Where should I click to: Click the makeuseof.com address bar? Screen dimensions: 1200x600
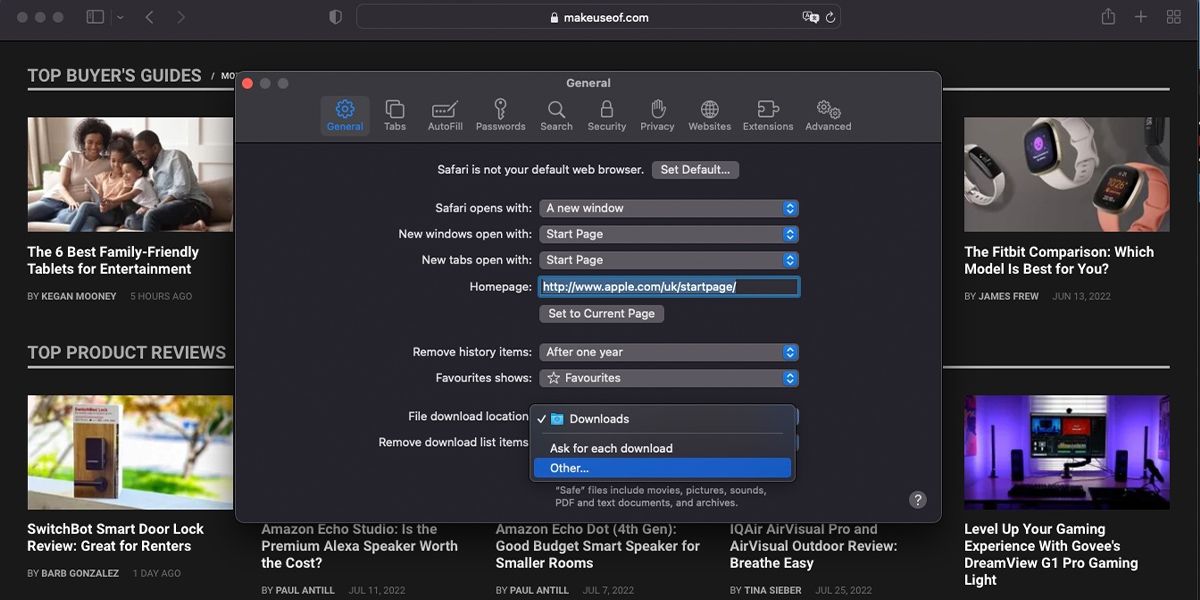coord(598,17)
